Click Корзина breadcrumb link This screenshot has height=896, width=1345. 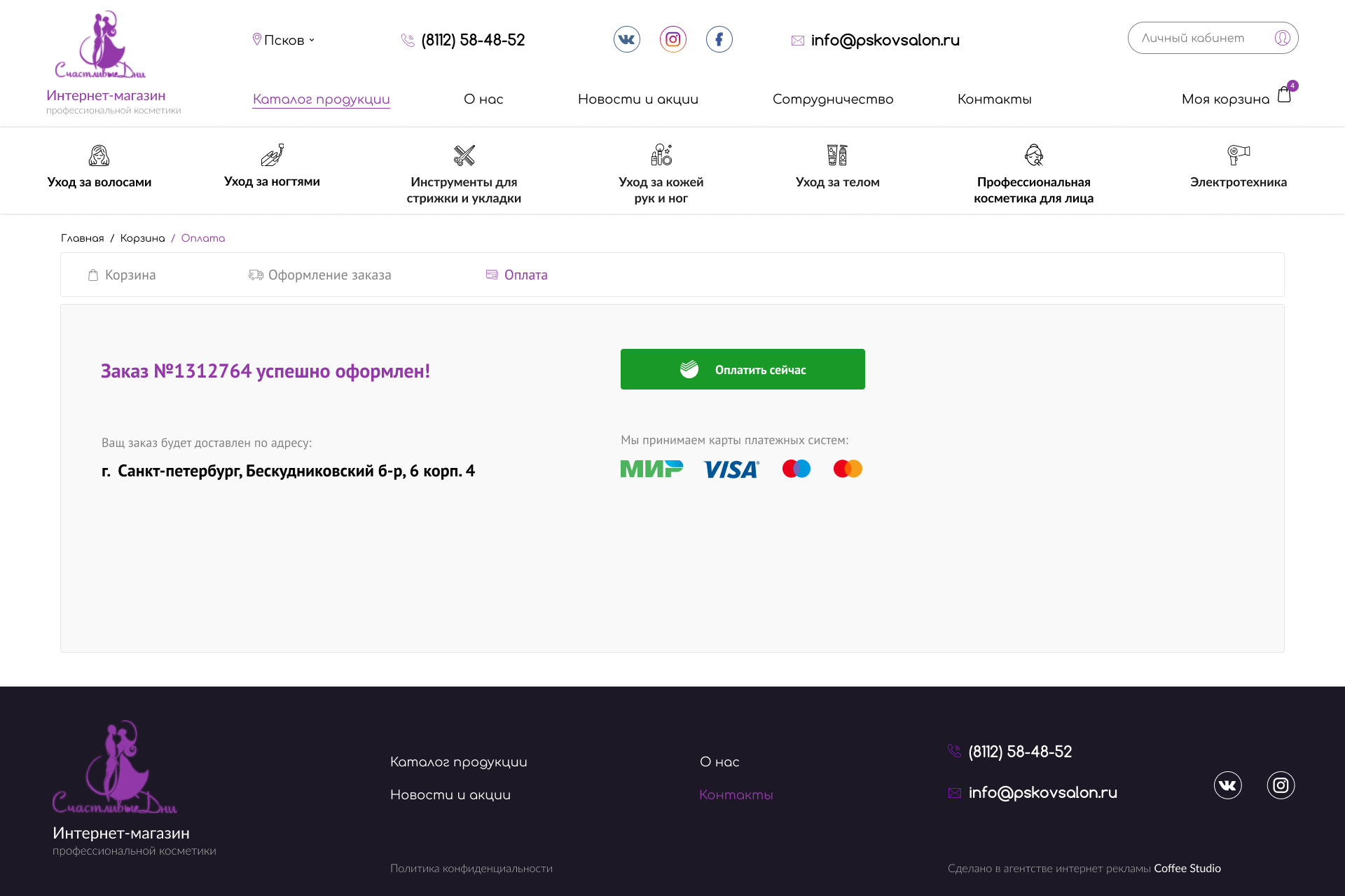[x=142, y=238]
